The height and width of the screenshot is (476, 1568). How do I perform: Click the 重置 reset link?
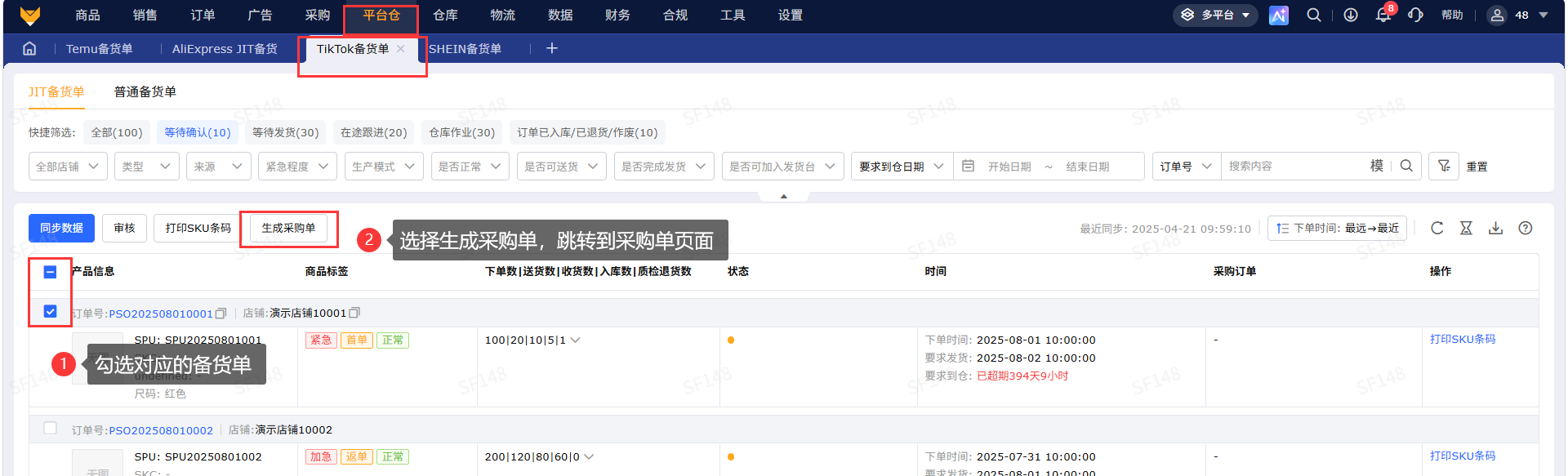[x=1477, y=167]
